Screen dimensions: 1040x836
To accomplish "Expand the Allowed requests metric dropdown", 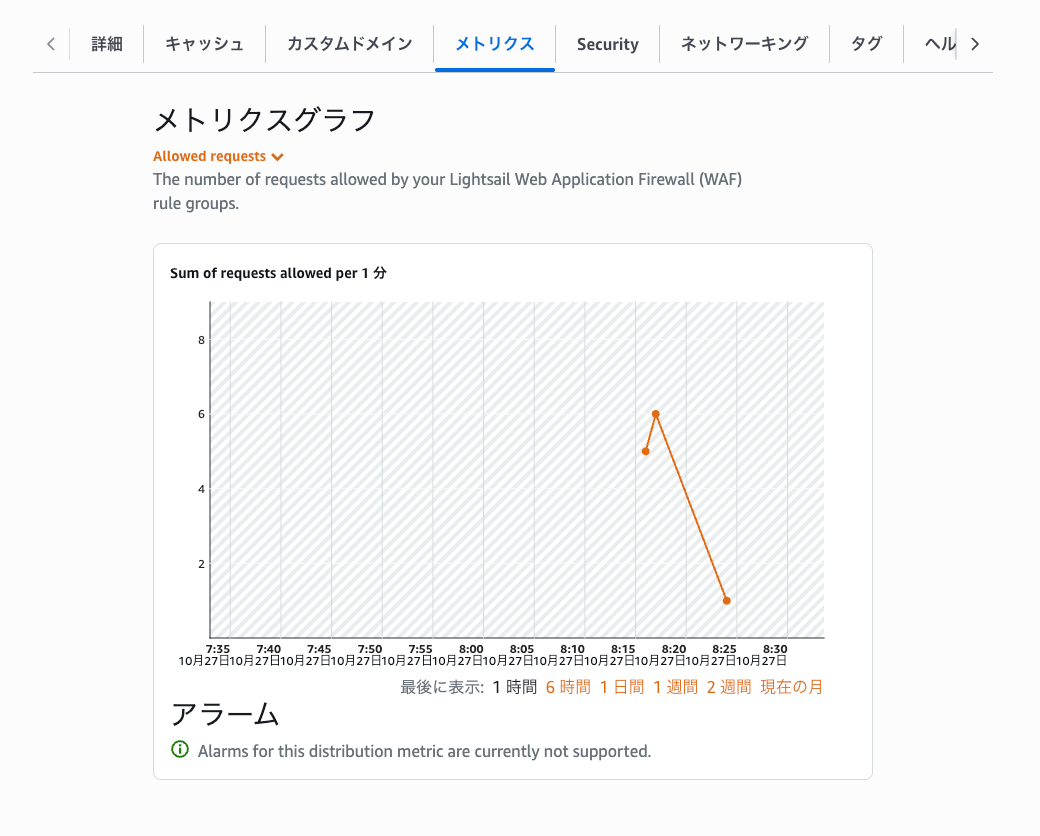I will tap(218, 157).
